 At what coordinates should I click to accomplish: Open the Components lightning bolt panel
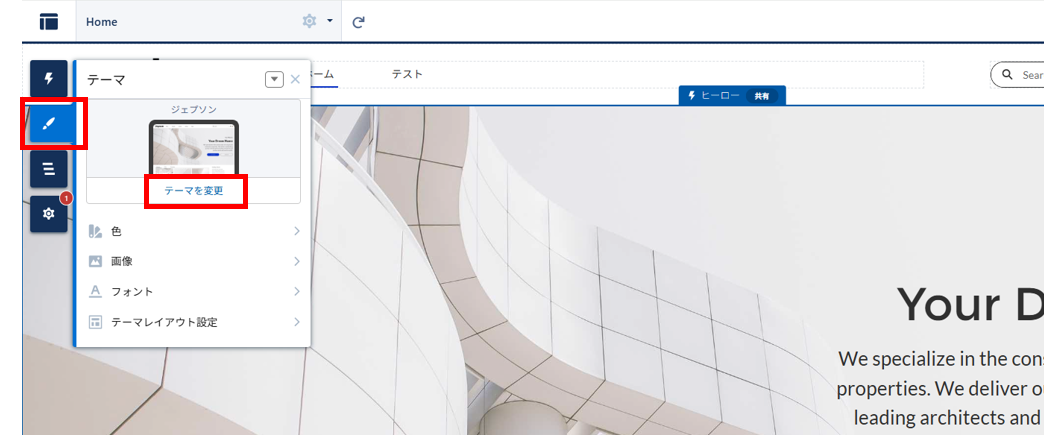click(x=48, y=79)
